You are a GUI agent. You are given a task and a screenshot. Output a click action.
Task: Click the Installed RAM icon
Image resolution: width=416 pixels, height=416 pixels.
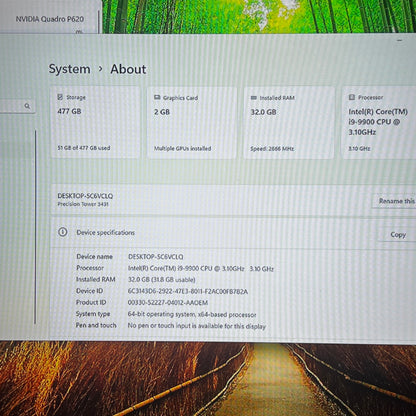[254, 98]
